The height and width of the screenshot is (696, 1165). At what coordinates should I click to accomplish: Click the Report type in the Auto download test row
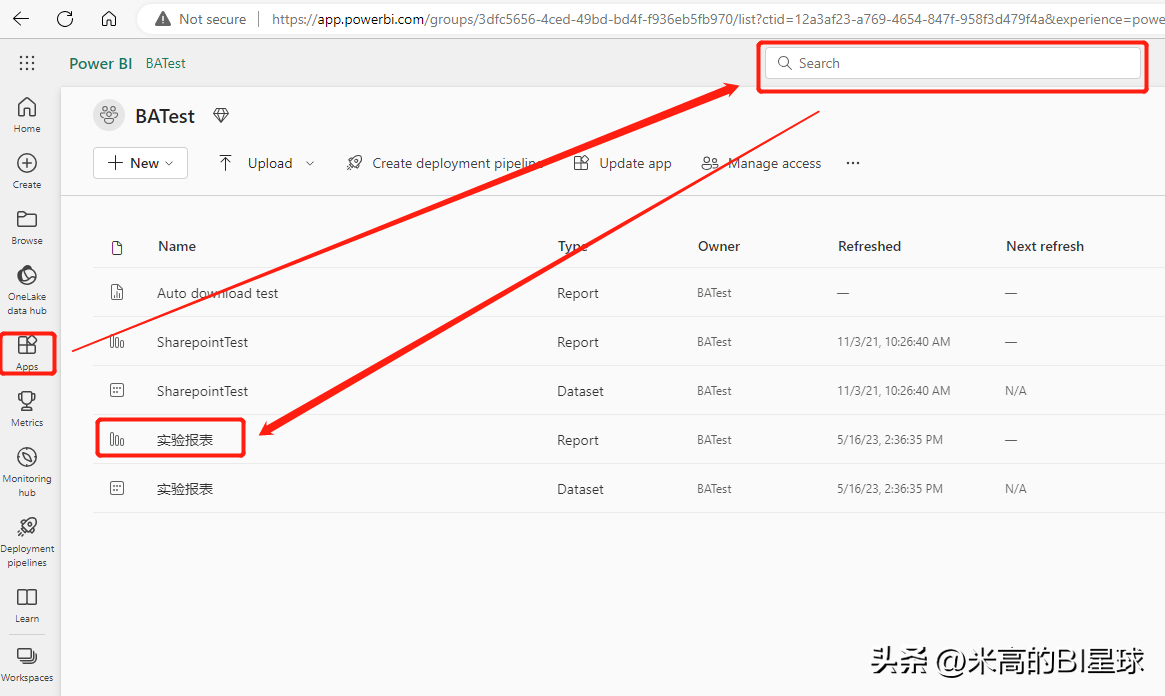click(x=577, y=293)
